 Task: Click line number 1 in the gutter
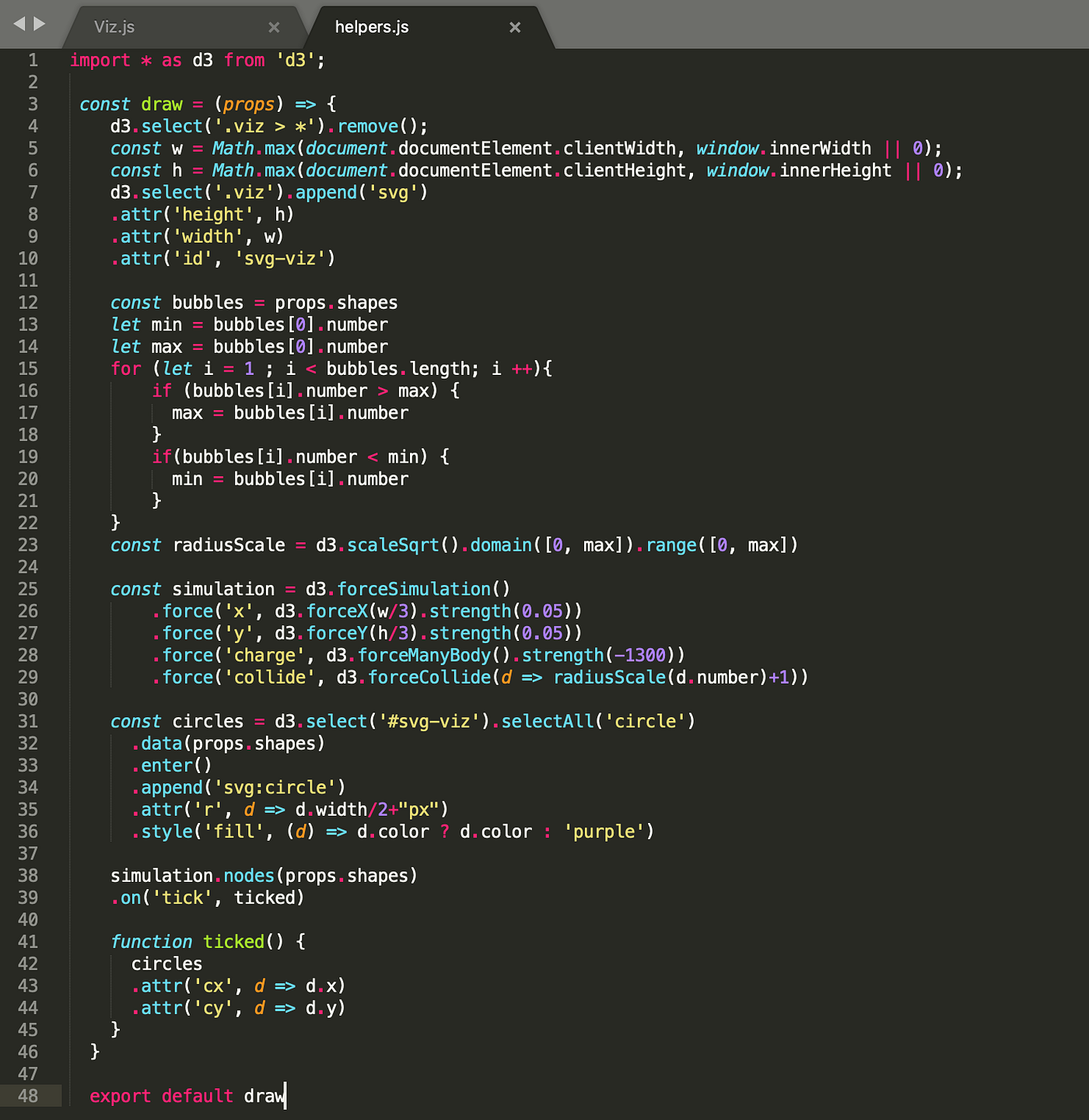pos(33,60)
